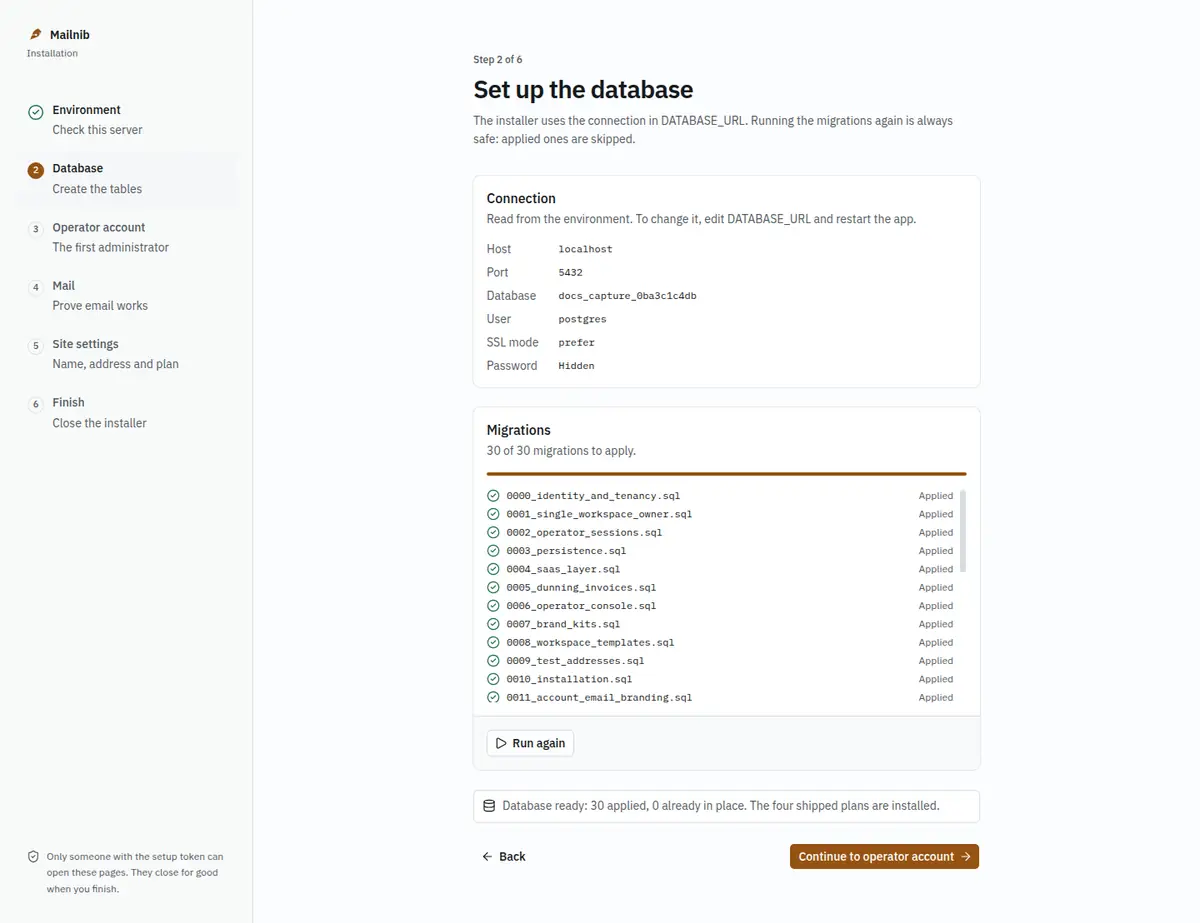The width and height of the screenshot is (1200, 923).
Task: Click check icon for 0011_account_email_branding.sql
Action: pyautogui.click(x=493, y=698)
